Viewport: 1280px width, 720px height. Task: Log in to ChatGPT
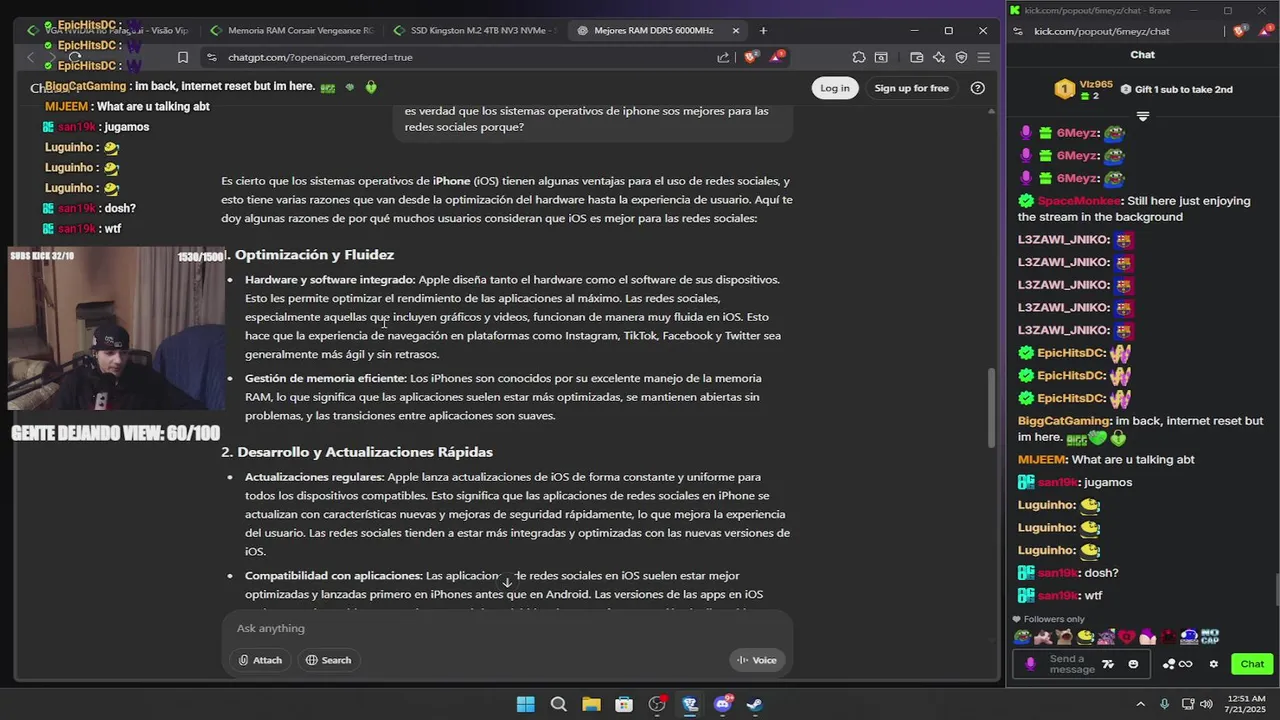835,88
